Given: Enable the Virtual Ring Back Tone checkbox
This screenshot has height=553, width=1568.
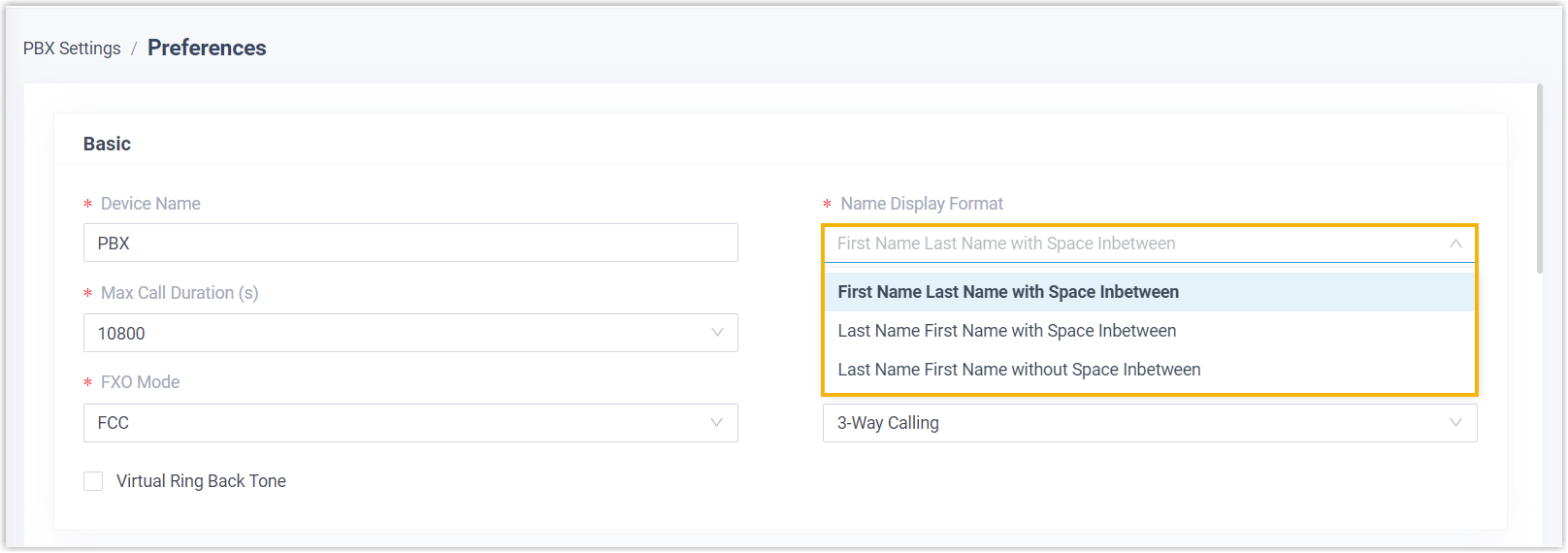Looking at the screenshot, I should (x=93, y=481).
